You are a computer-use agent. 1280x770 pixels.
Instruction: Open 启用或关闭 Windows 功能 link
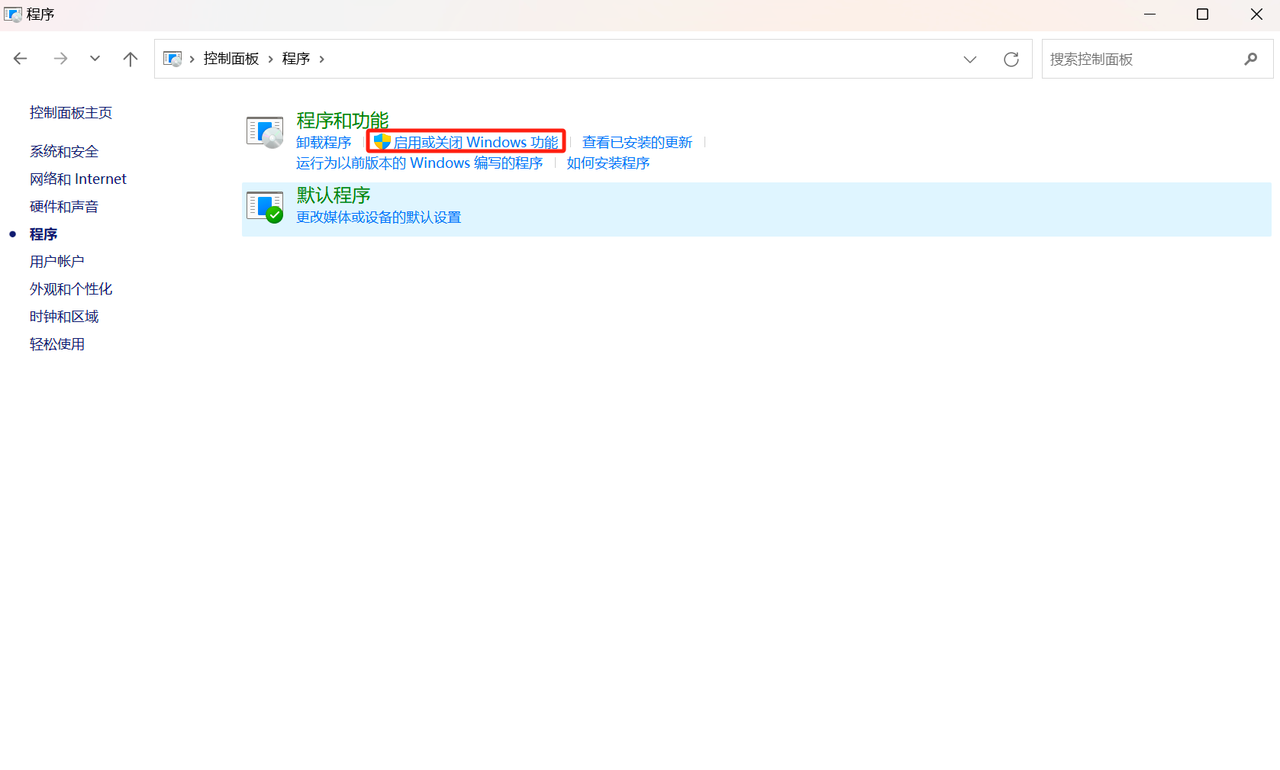tap(475, 142)
